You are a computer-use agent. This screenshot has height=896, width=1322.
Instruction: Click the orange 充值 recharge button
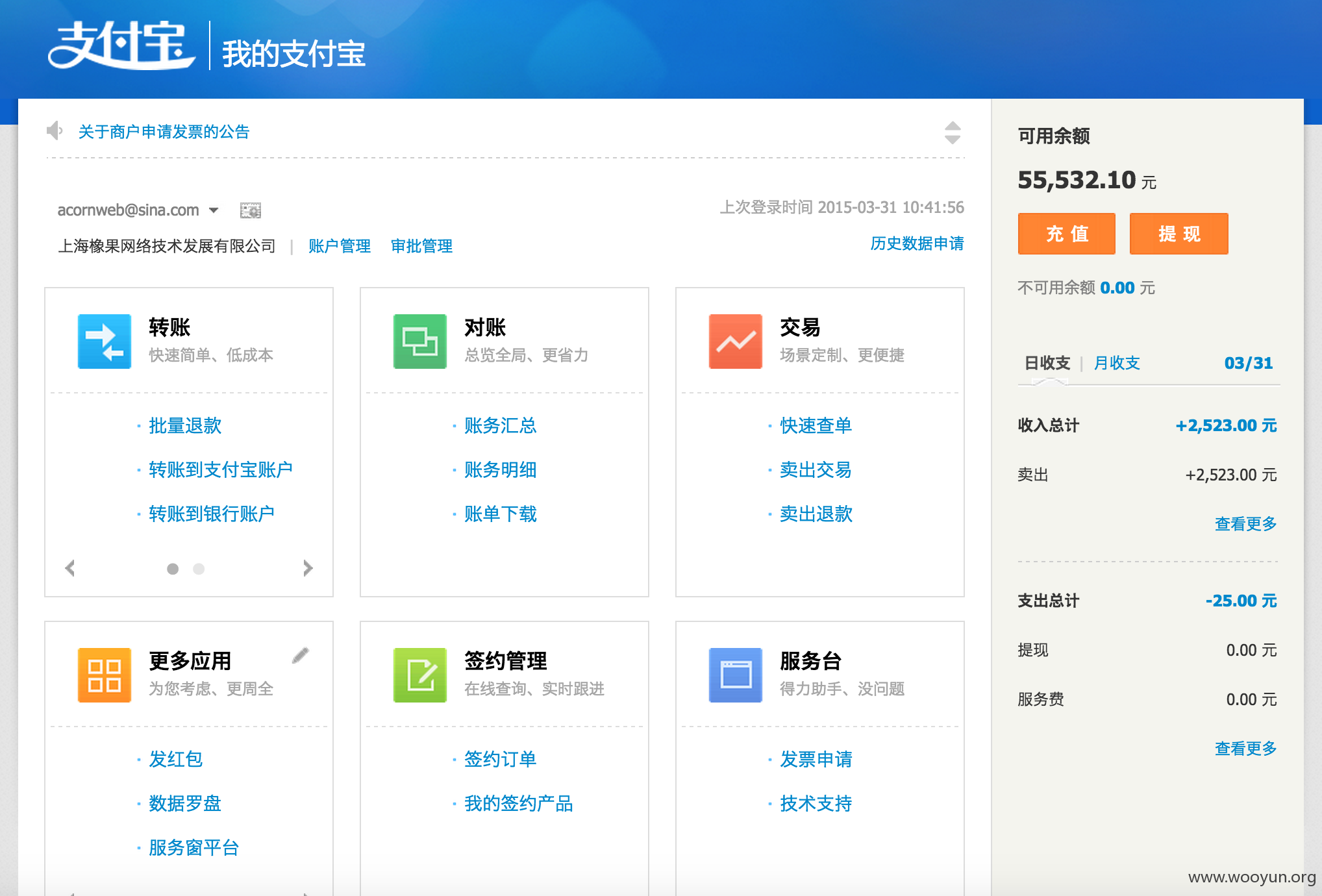pyautogui.click(x=1067, y=234)
